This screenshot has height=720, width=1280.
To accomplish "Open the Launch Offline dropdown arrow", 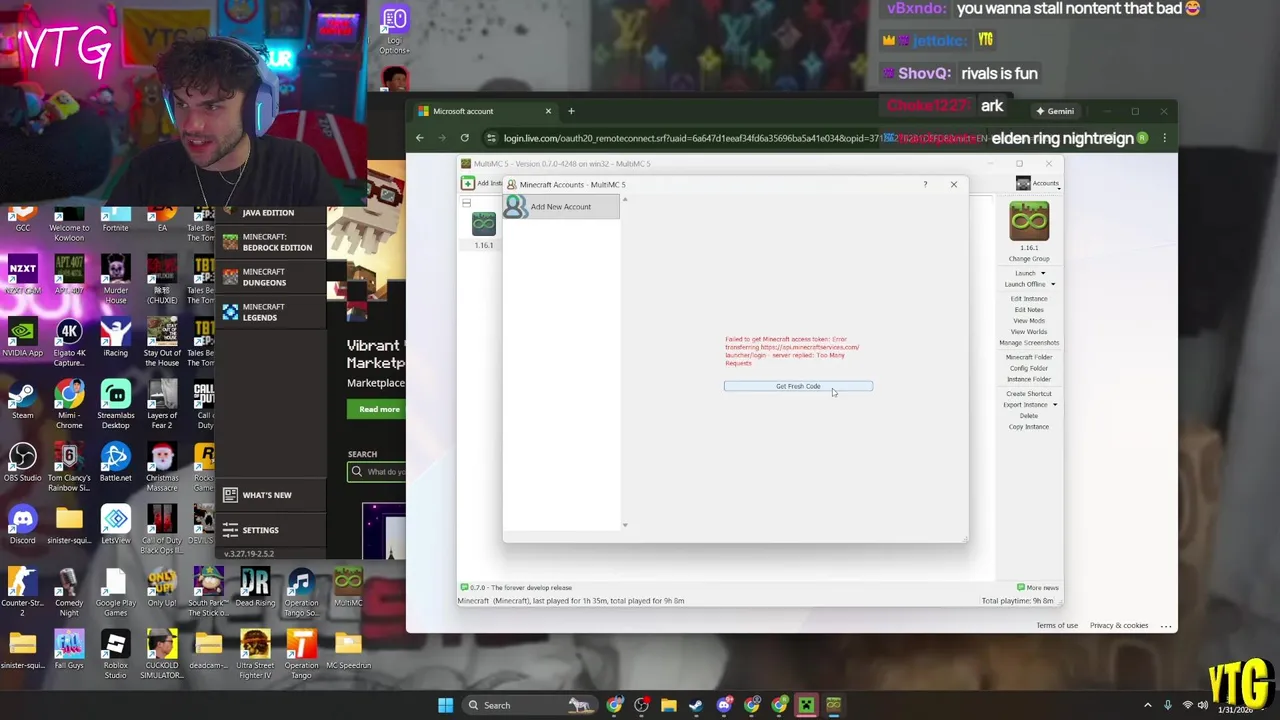I will click(x=1053, y=284).
